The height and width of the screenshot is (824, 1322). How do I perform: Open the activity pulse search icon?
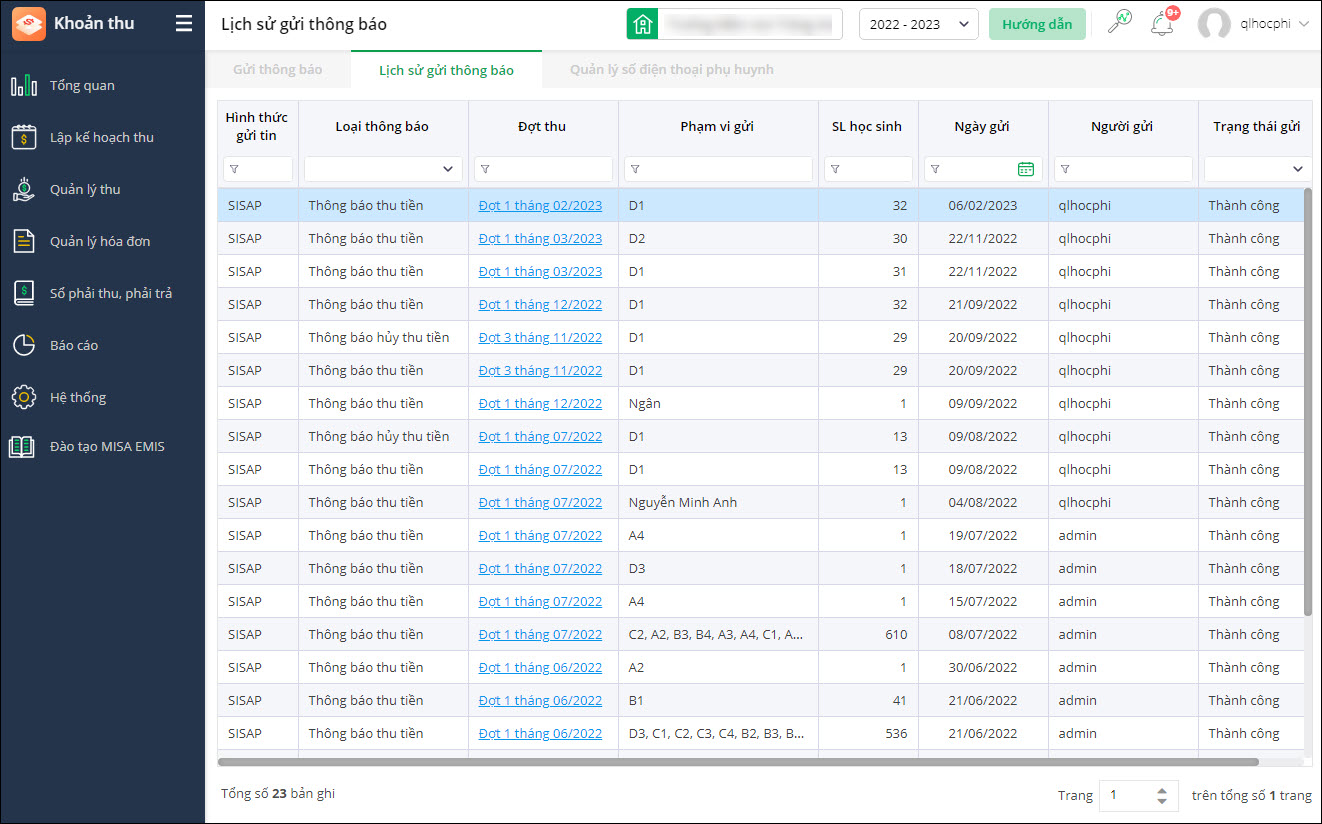(x=1120, y=23)
